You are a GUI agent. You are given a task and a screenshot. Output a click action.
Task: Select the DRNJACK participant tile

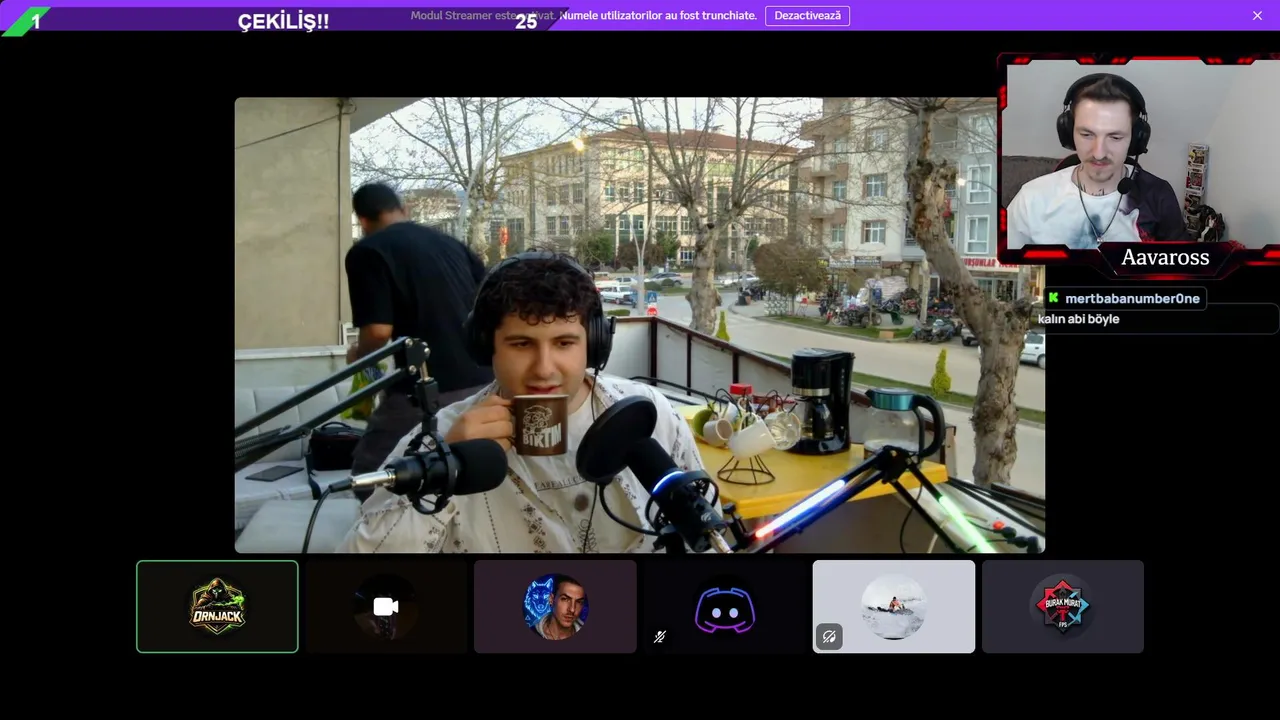[217, 606]
